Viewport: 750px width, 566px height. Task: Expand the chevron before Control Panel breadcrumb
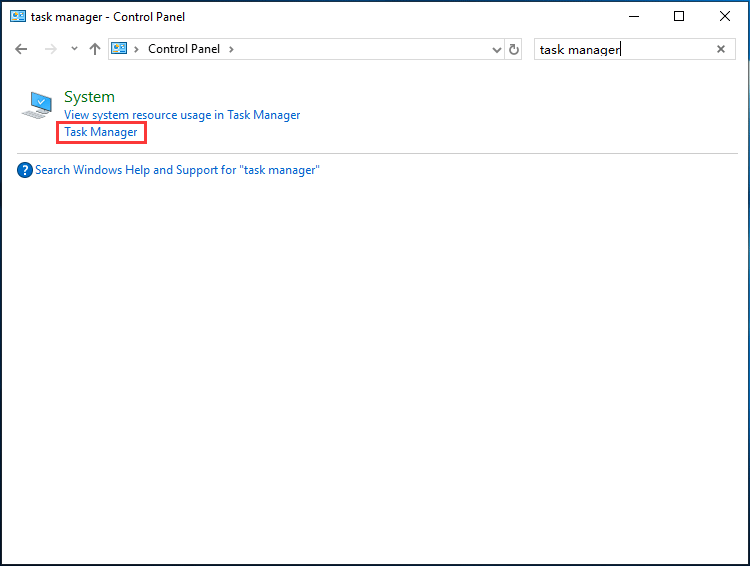136,49
